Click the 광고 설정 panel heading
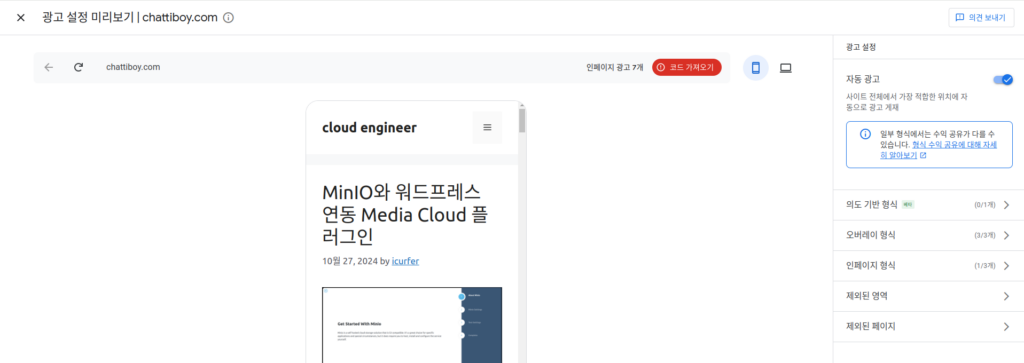 point(861,48)
